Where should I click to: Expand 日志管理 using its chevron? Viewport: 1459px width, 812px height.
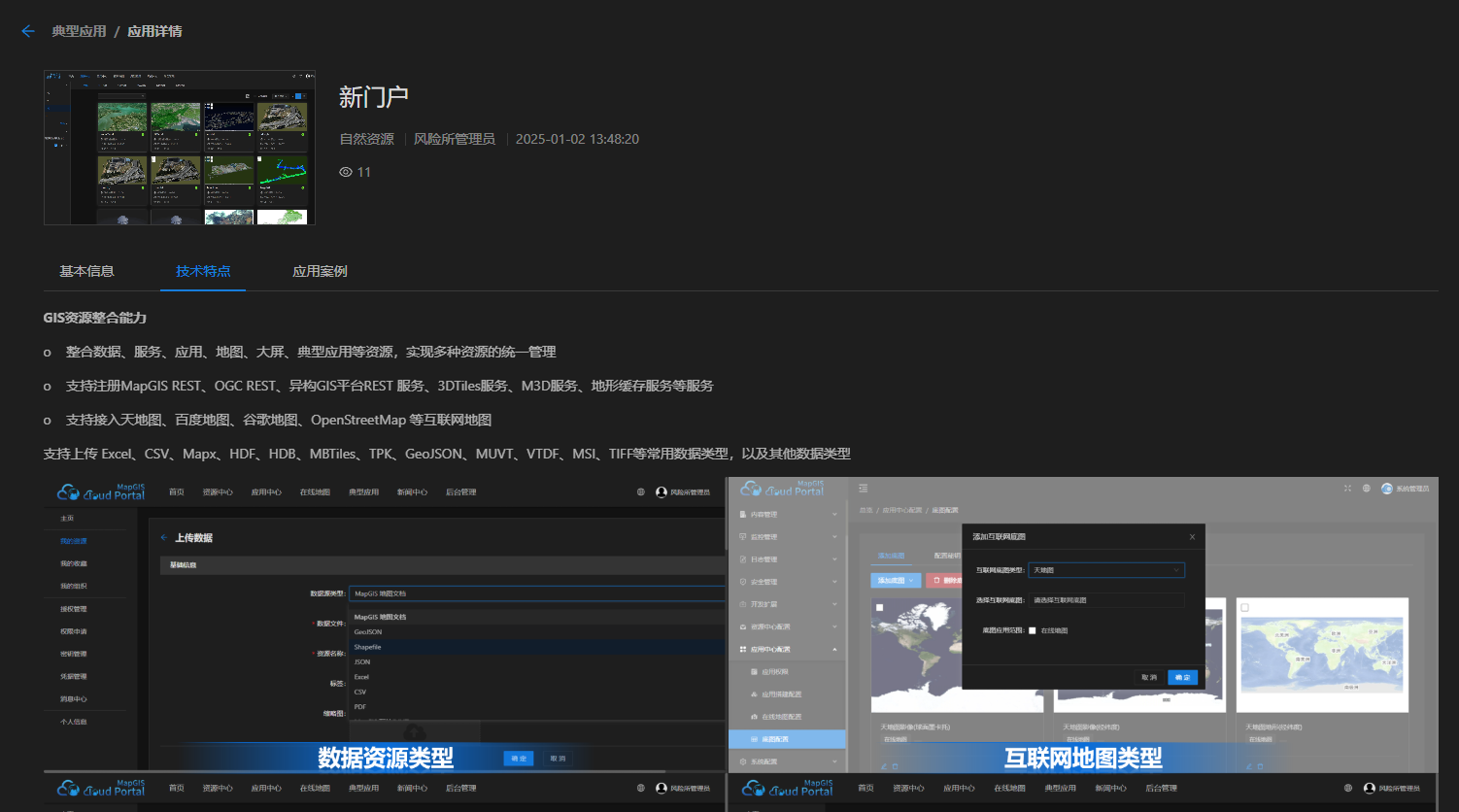click(834, 559)
